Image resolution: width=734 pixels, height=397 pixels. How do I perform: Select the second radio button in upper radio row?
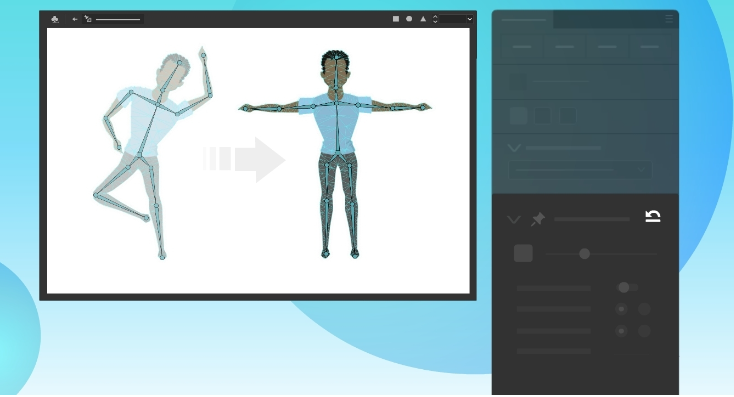pos(644,309)
